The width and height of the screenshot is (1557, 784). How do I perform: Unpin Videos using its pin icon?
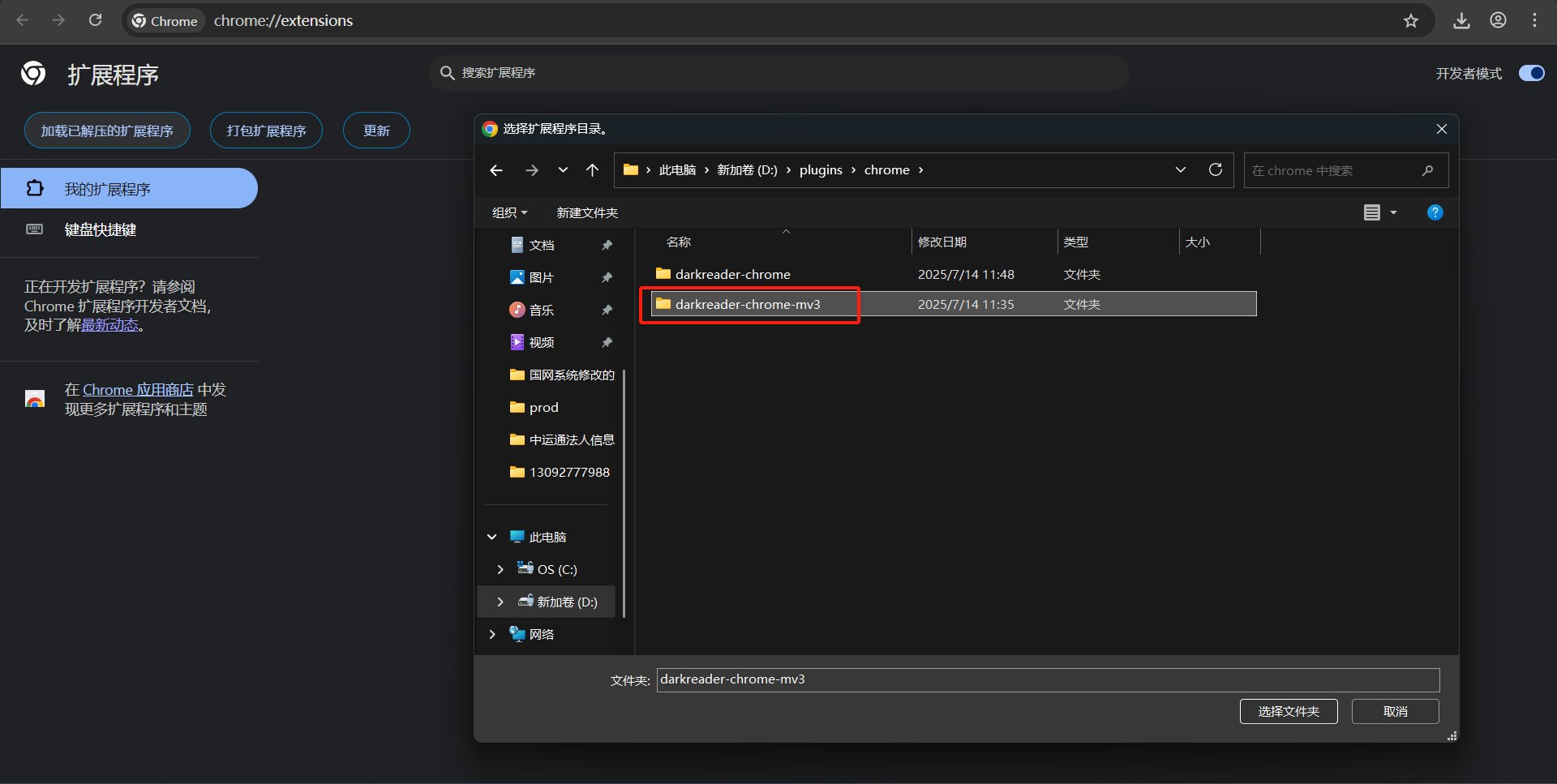(607, 342)
